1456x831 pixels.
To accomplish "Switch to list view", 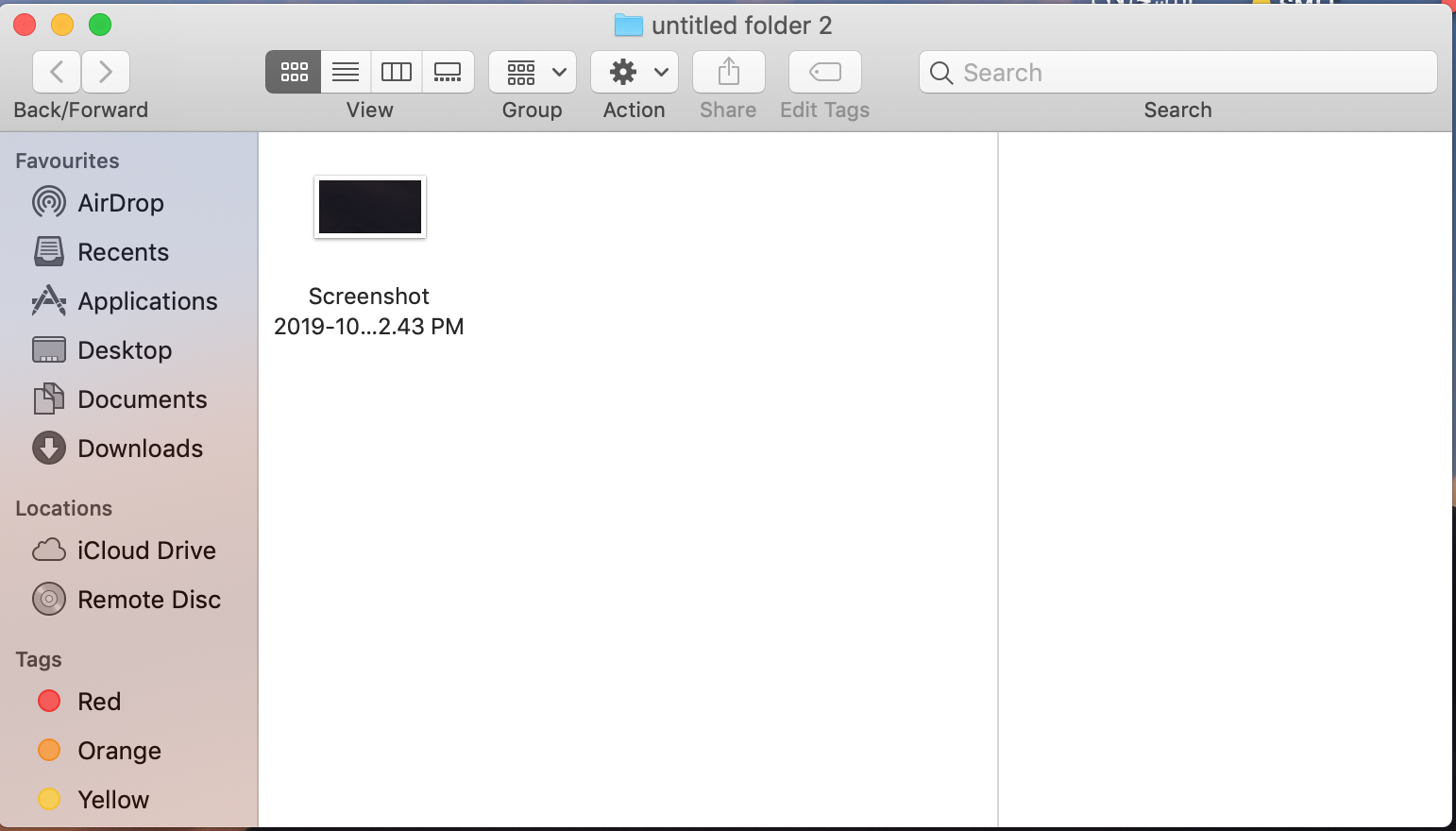I will [x=346, y=72].
